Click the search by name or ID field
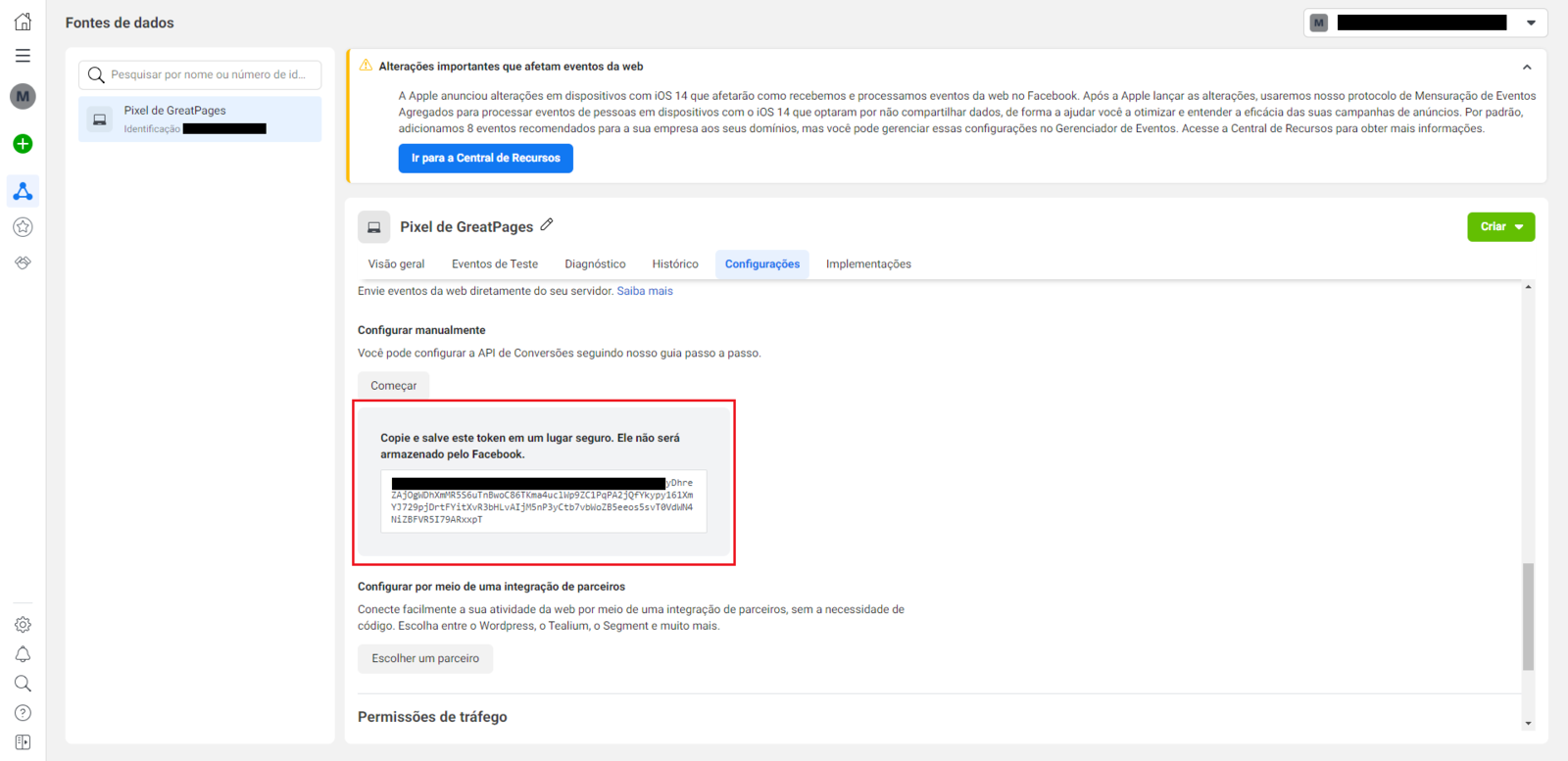The width and height of the screenshot is (1568, 761). 200,74
